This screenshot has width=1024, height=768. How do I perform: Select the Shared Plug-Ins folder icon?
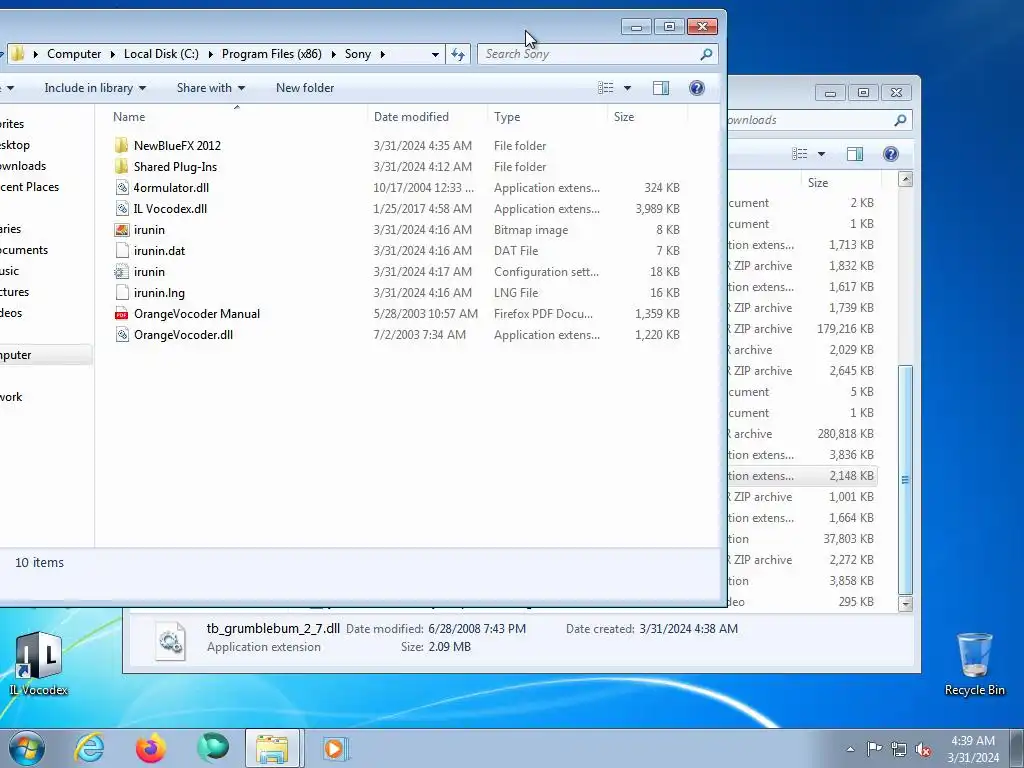(121, 167)
